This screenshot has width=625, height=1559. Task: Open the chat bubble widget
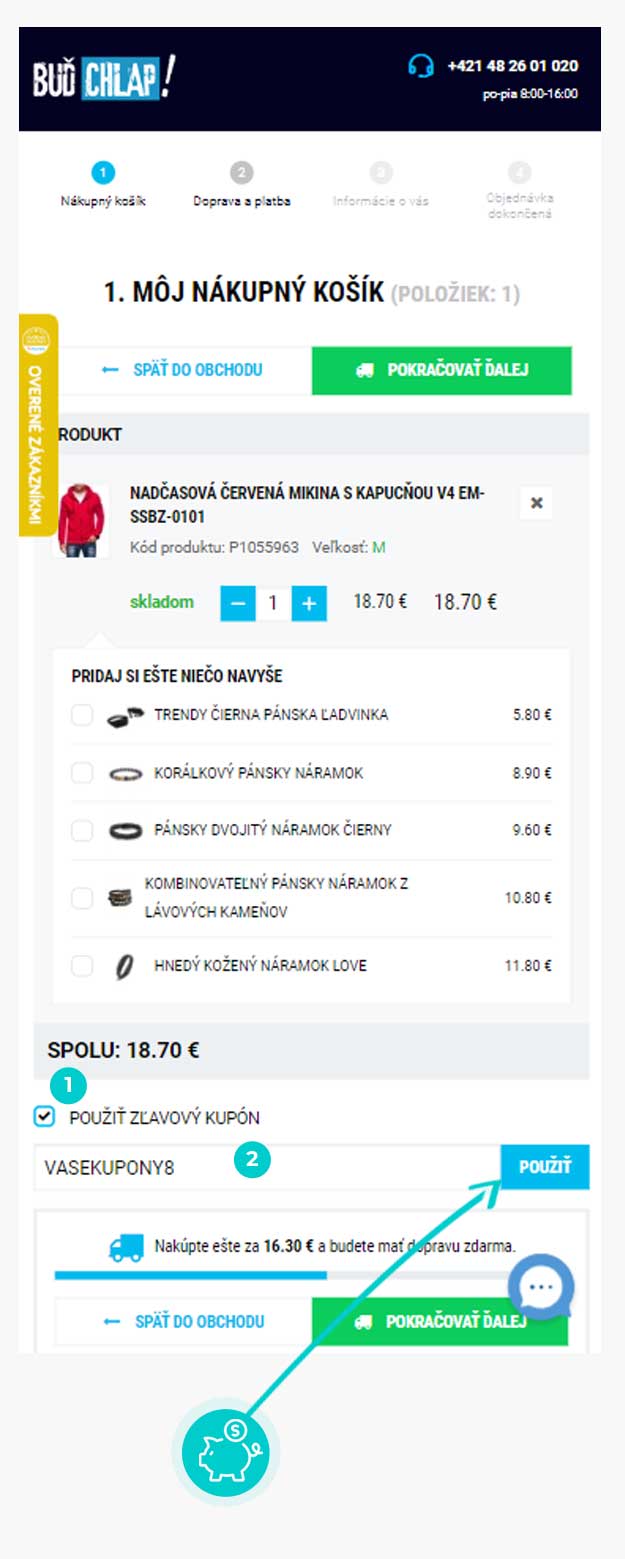(x=541, y=1285)
